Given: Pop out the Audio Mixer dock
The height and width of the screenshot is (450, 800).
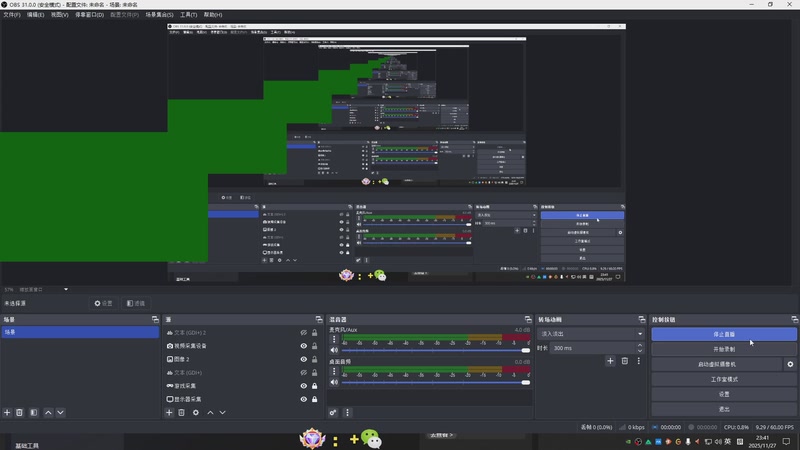Looking at the screenshot, I should (x=528, y=319).
